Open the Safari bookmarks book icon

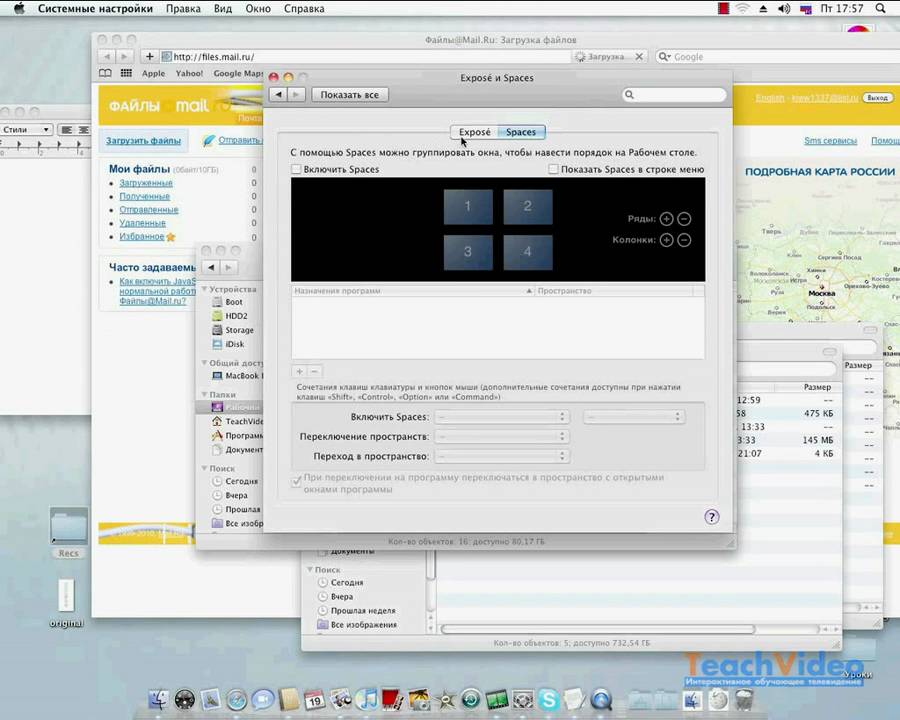click(105, 73)
